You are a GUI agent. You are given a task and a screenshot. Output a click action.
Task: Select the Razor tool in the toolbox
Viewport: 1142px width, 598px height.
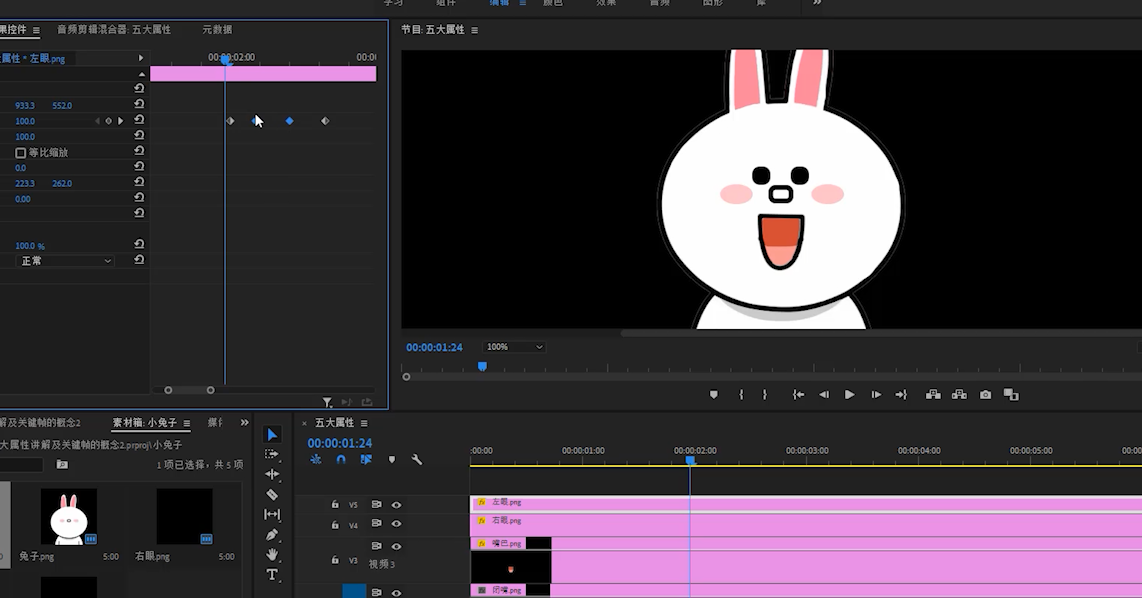coord(272,494)
